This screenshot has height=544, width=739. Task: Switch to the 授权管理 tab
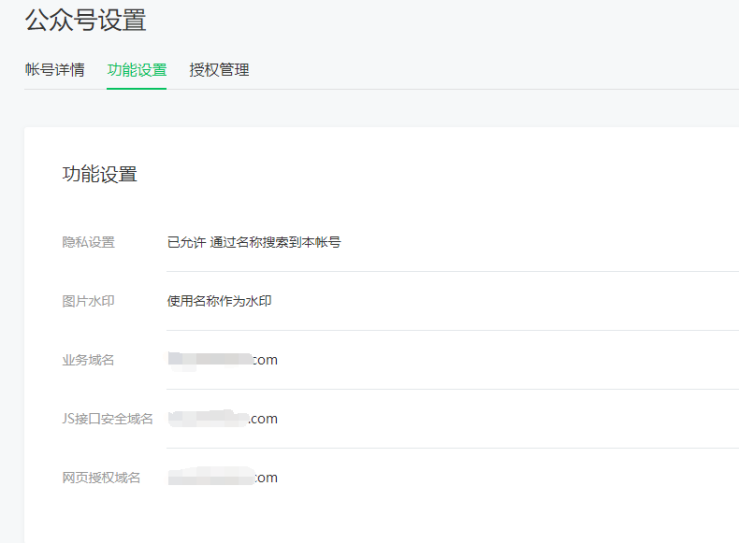(x=219, y=70)
